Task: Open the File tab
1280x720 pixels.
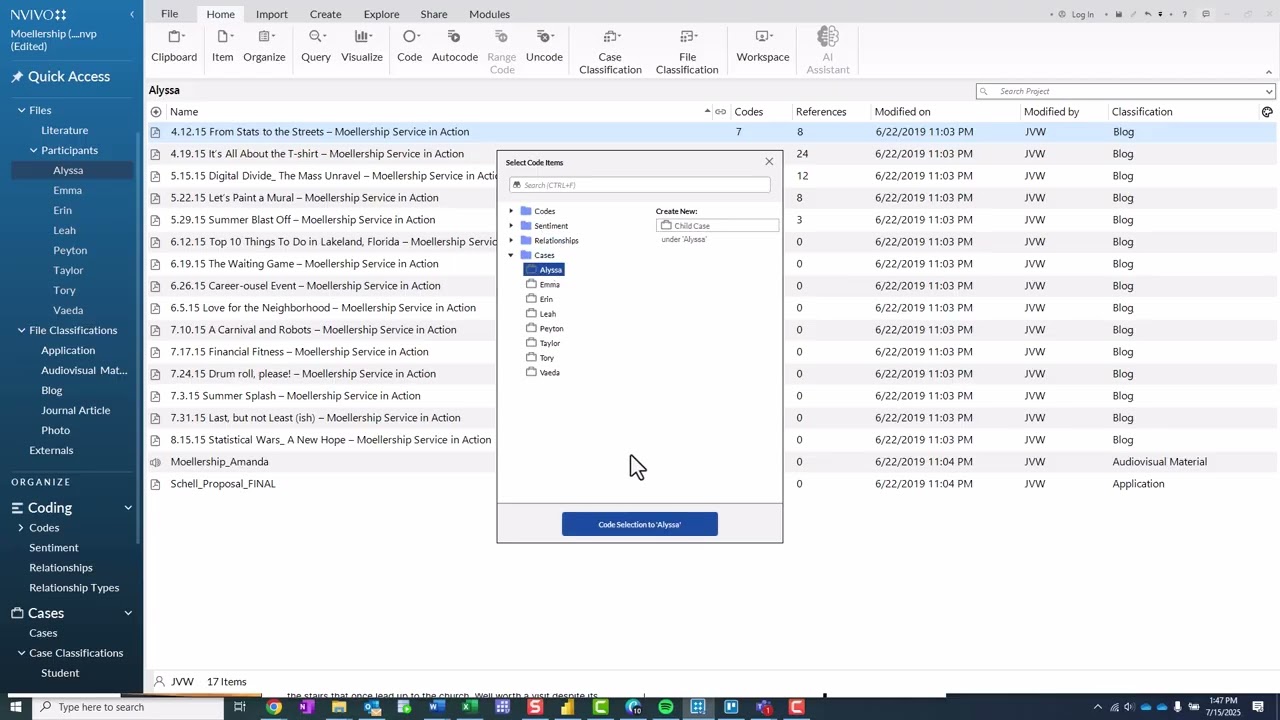Action: click(170, 14)
